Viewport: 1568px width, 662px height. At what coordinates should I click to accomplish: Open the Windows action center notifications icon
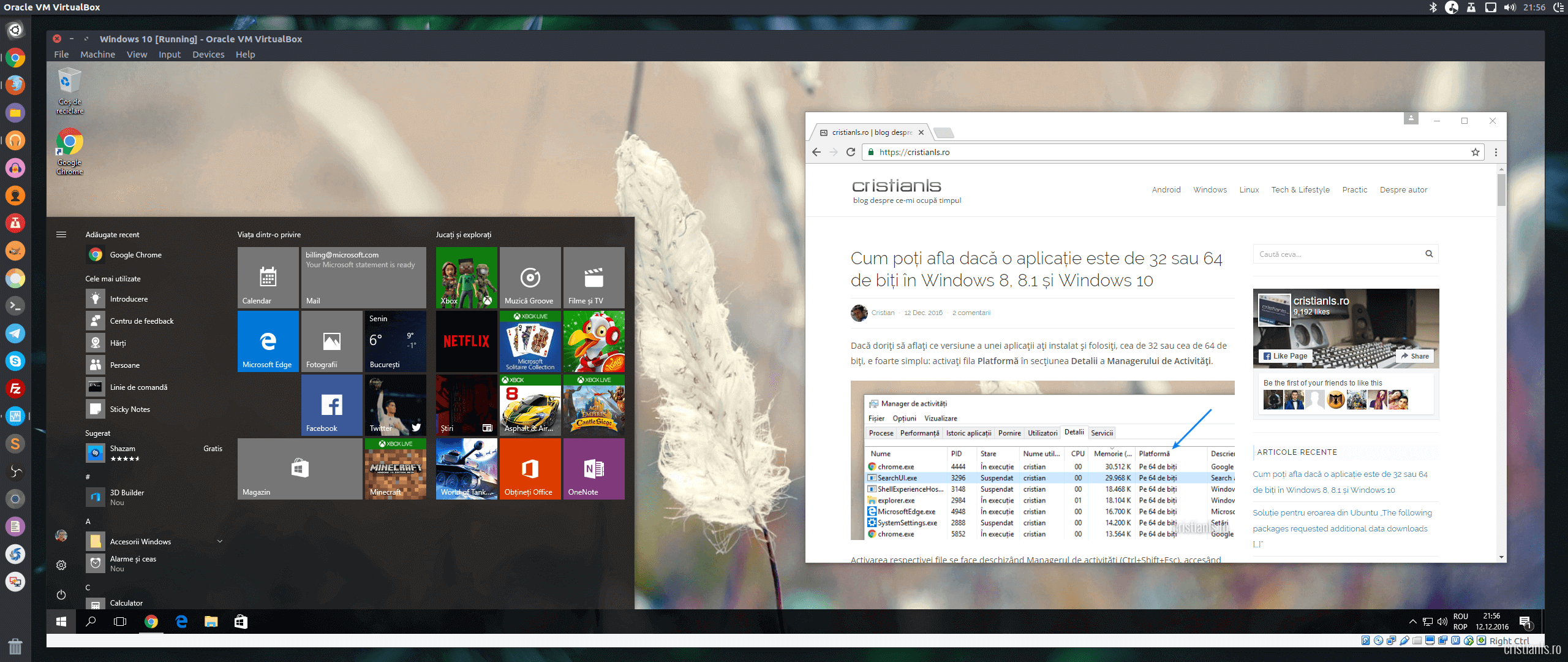[1525, 622]
